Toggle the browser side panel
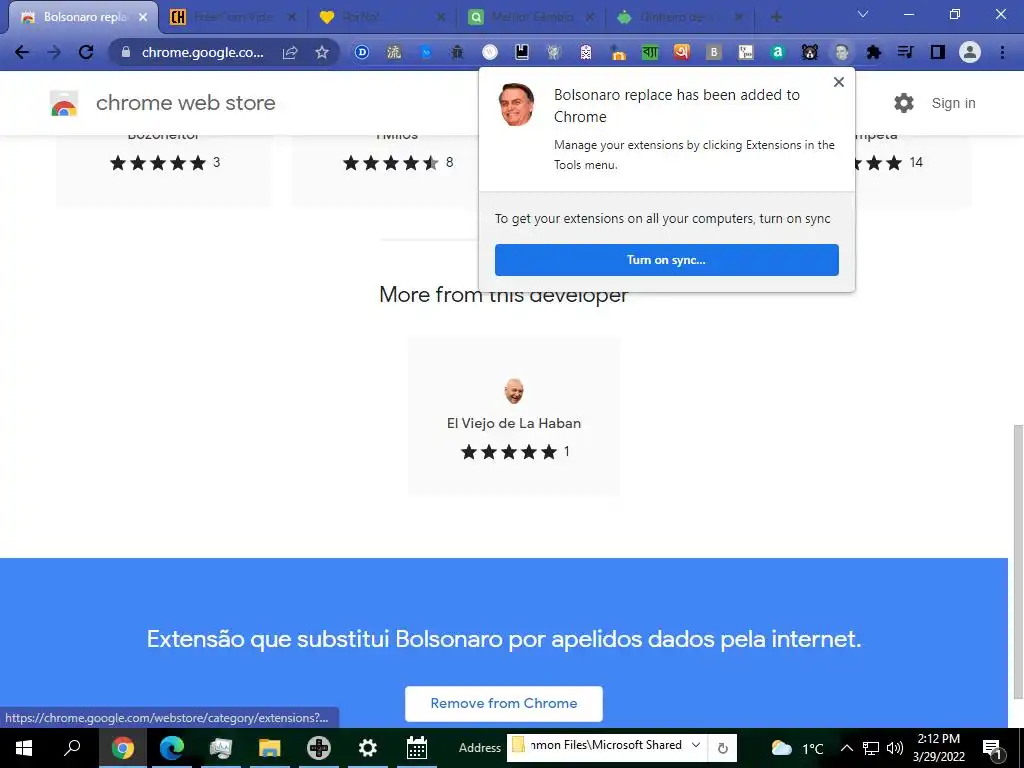The height and width of the screenshot is (768, 1024). 938,52
